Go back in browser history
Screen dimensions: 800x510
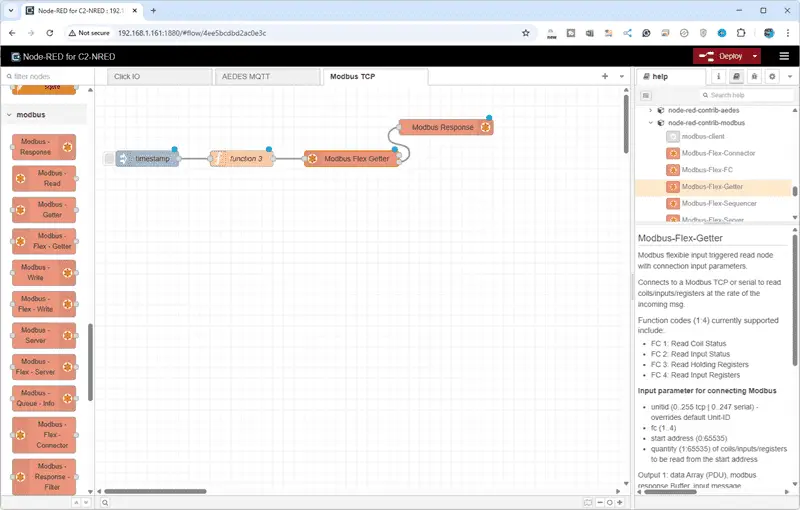12,33
